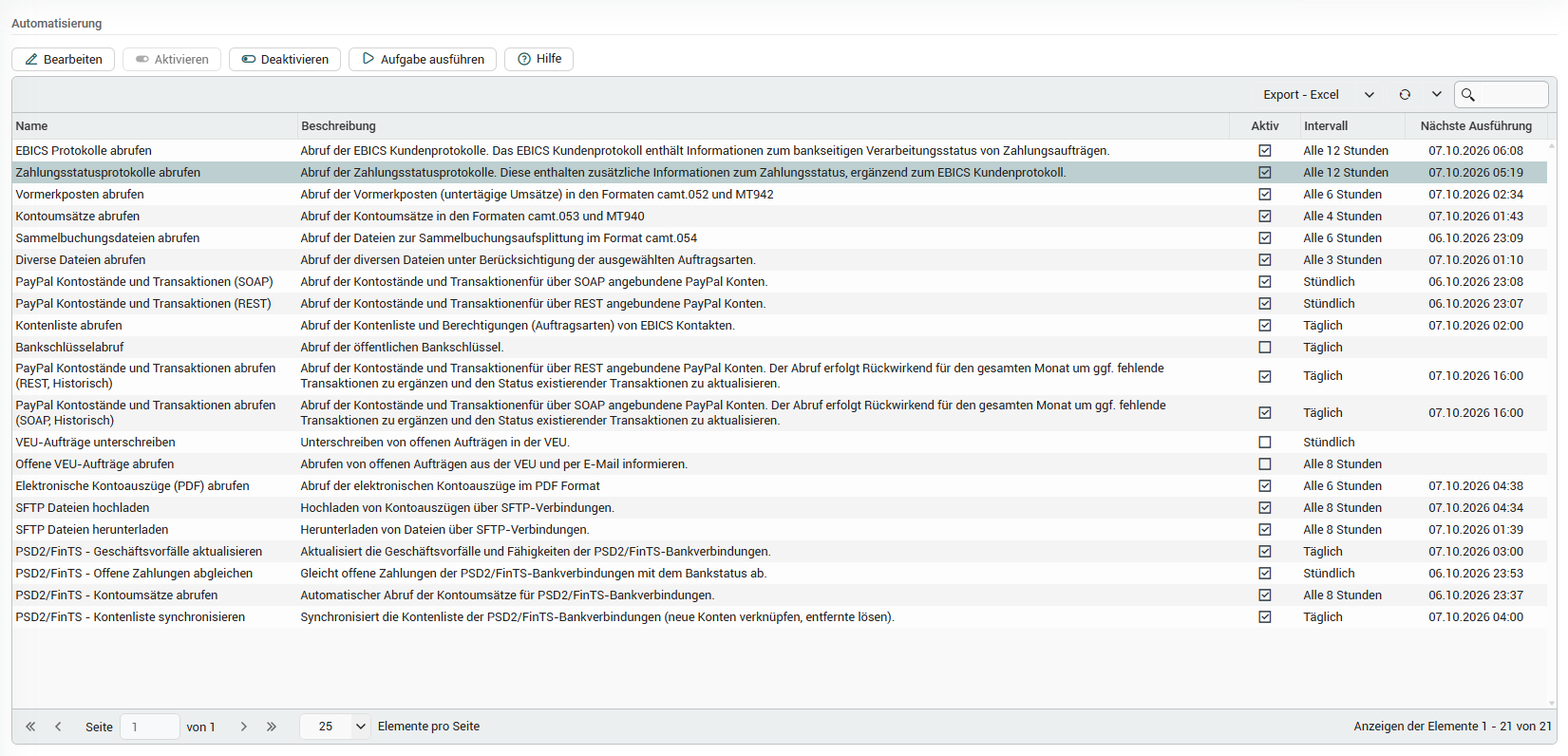Click the Deaktivieren button

pyautogui.click(x=285, y=59)
